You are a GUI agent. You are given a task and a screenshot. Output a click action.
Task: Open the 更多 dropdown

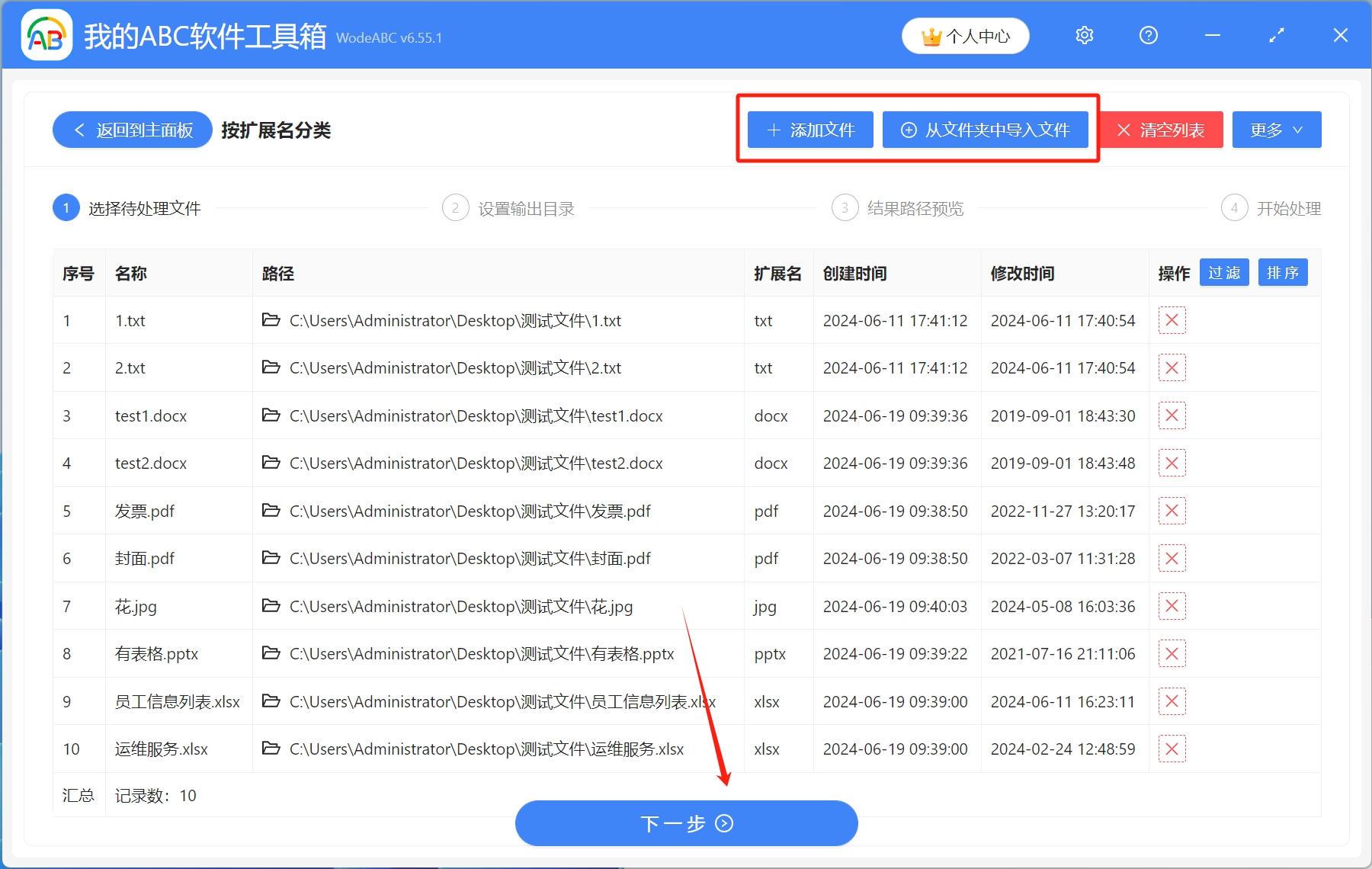coord(1276,130)
